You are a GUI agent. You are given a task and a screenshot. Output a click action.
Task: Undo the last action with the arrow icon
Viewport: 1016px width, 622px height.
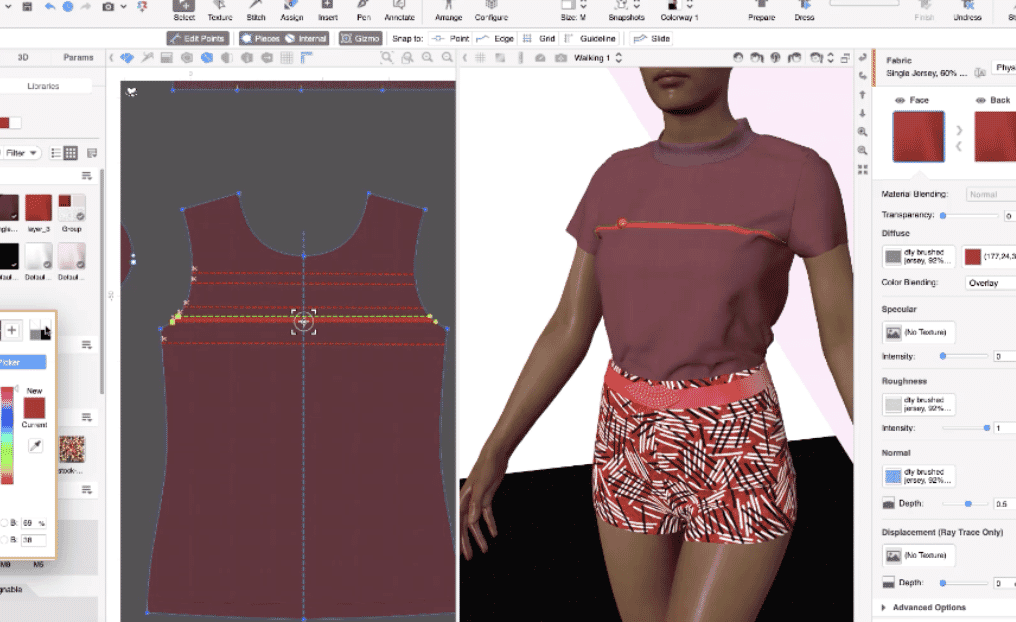tap(49, 6)
